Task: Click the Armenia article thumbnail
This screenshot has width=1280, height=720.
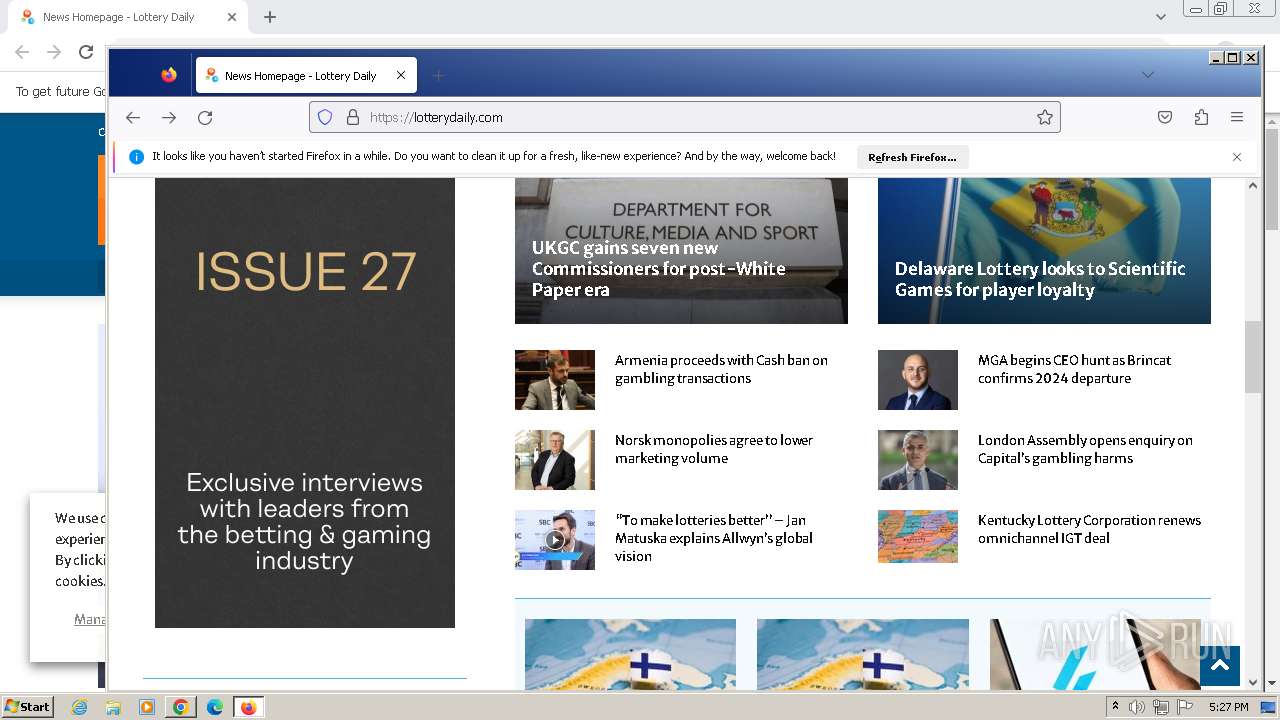Action: (x=555, y=380)
